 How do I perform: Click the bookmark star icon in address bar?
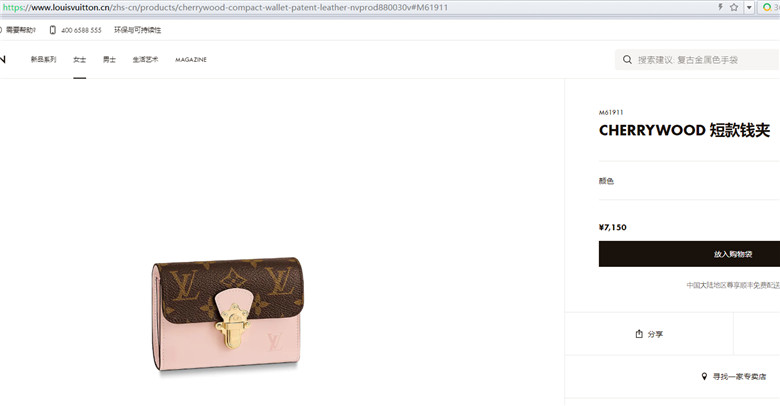(x=734, y=7)
